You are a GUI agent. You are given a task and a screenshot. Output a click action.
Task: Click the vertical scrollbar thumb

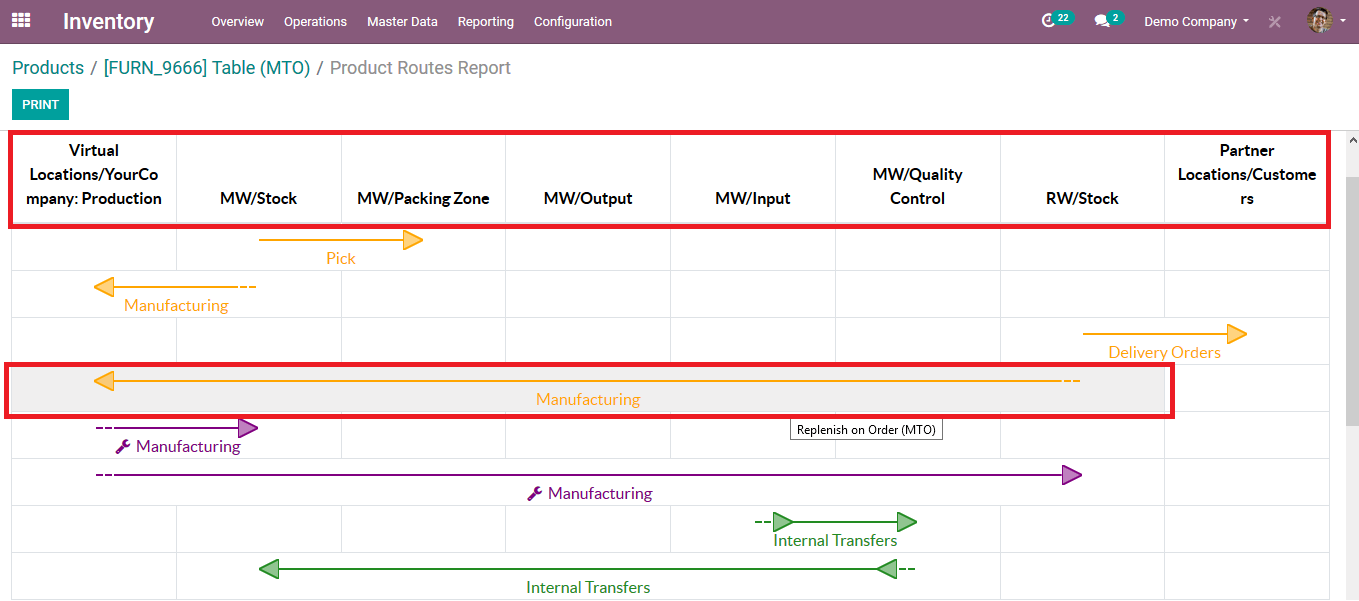tap(1352, 300)
